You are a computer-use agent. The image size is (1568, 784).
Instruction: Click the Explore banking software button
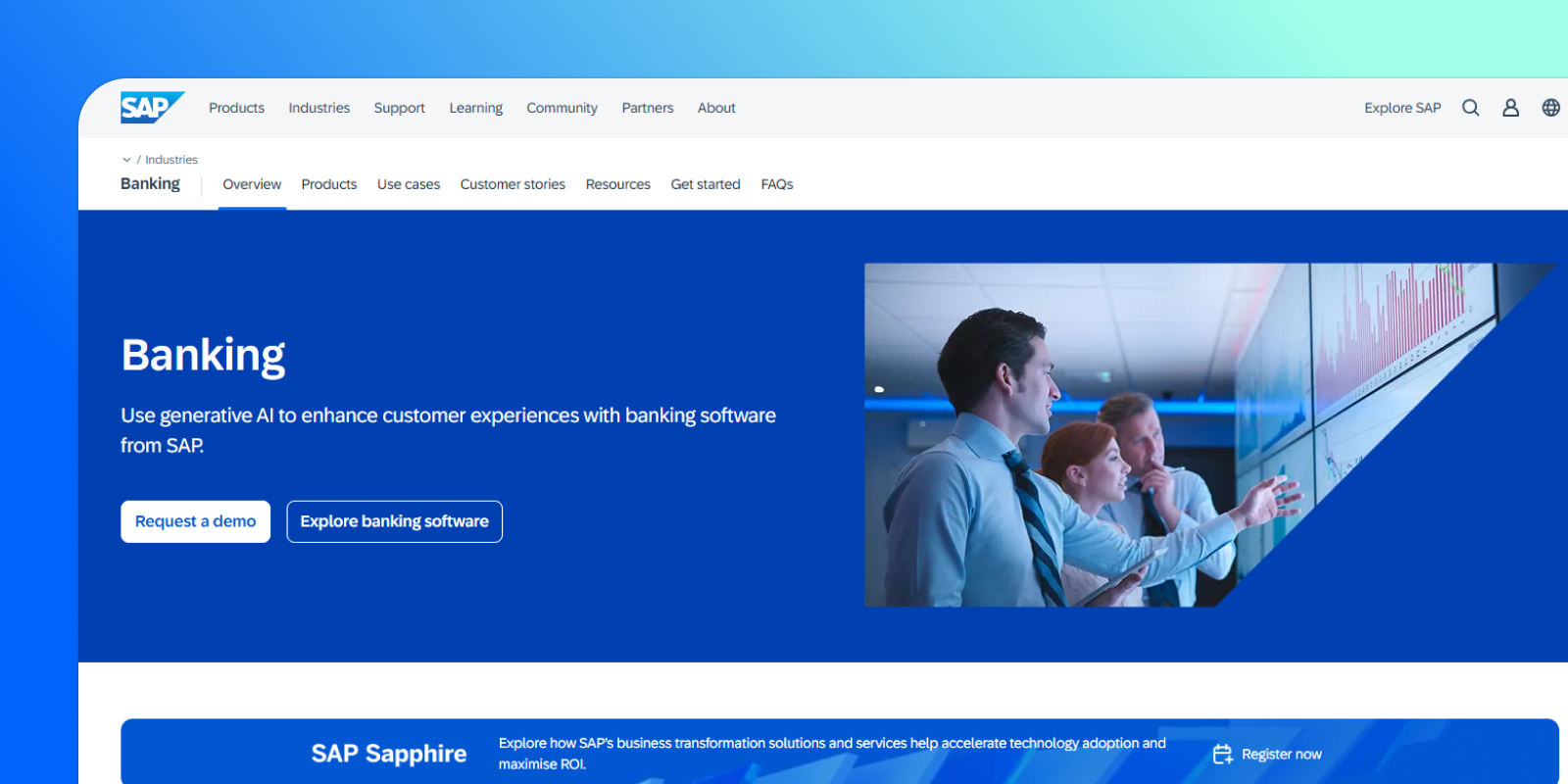[x=394, y=521]
